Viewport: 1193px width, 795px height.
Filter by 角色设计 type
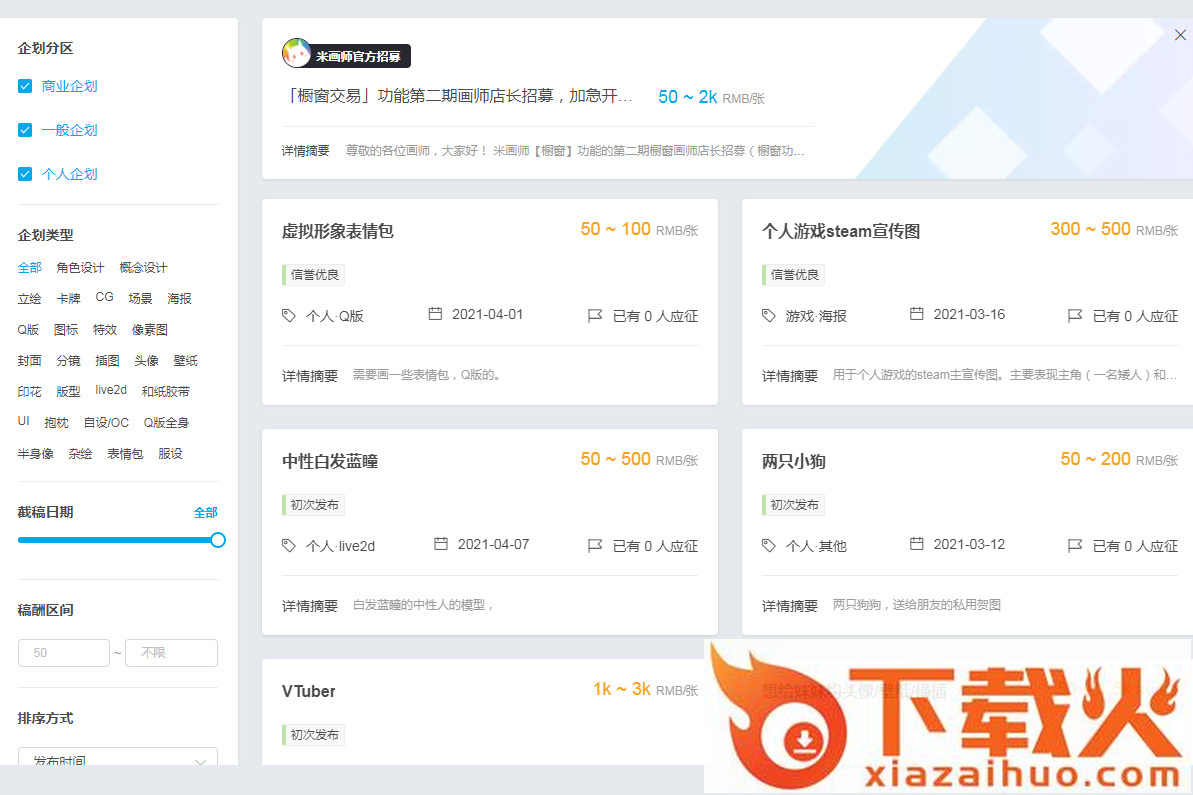[80, 268]
